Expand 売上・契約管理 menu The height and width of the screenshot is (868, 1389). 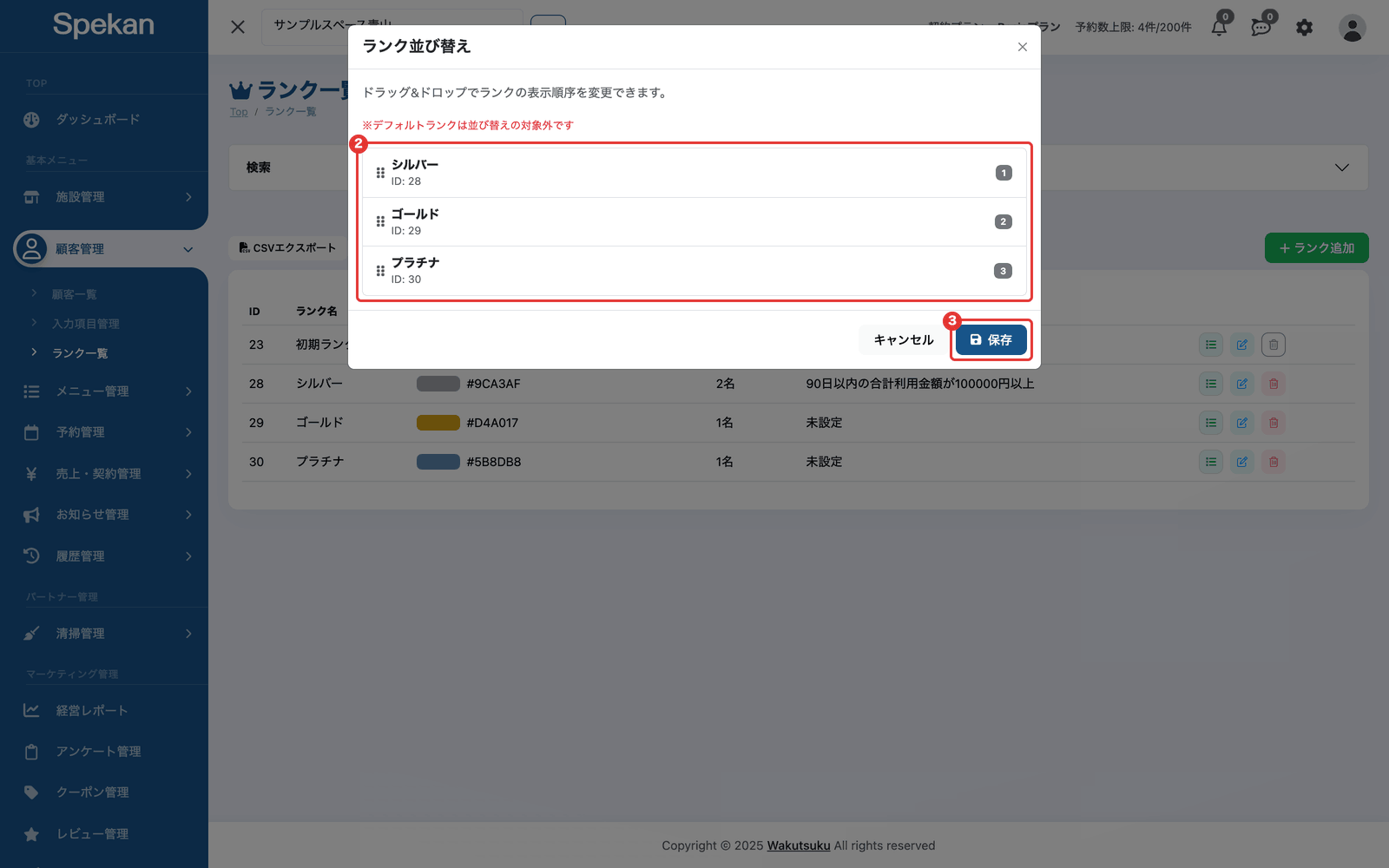tap(104, 474)
